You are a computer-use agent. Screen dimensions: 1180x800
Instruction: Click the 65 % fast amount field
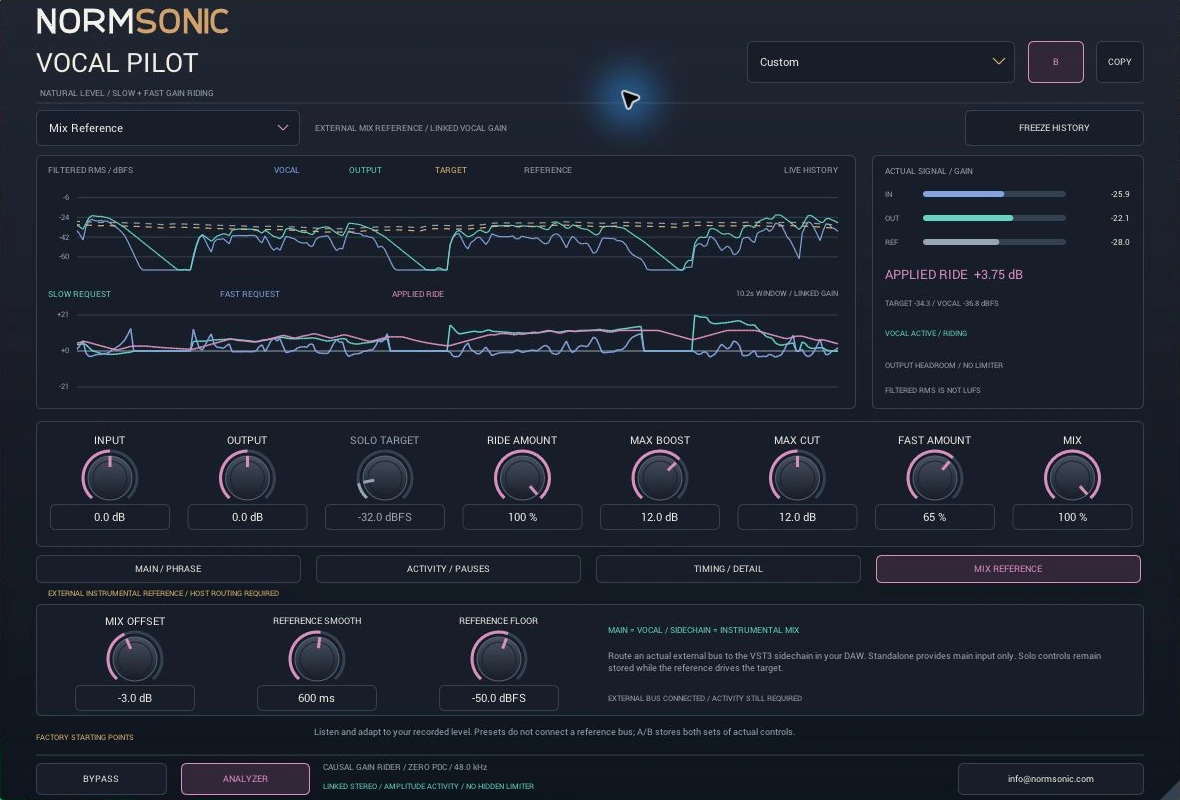tap(935, 517)
